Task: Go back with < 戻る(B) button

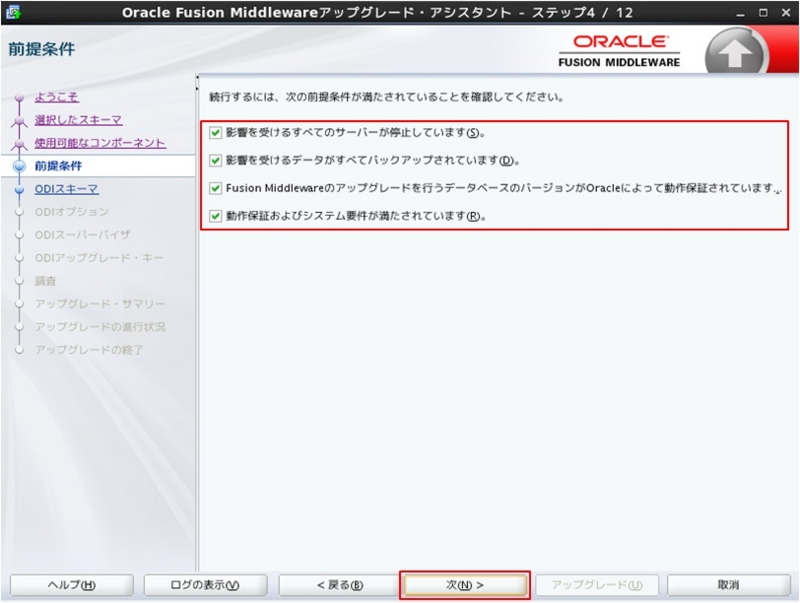Action: [340, 585]
